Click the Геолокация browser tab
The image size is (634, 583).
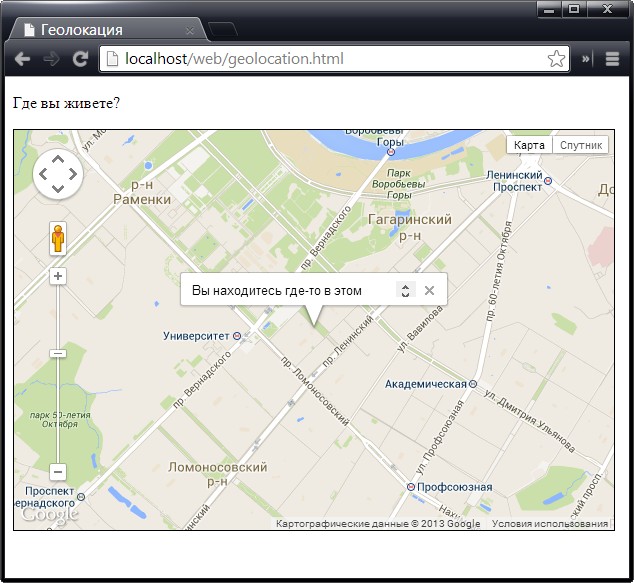coord(100,30)
